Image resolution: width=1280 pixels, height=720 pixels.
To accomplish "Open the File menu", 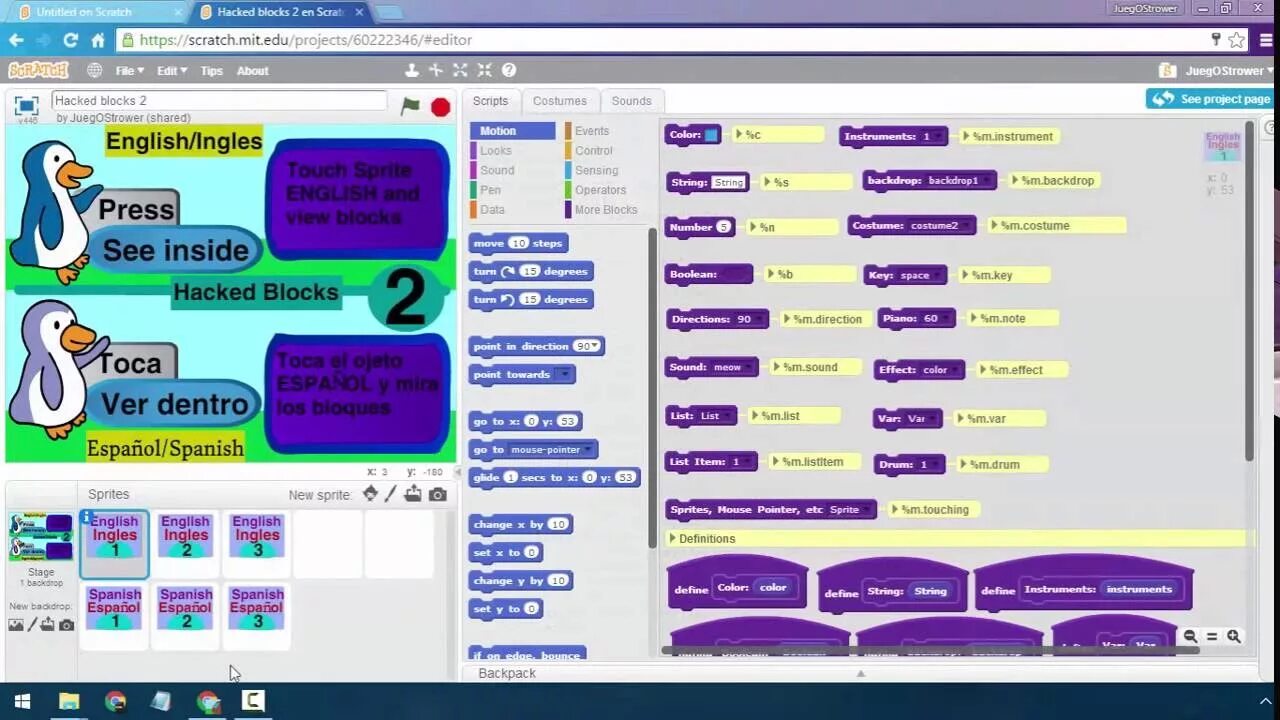I will click(130, 70).
